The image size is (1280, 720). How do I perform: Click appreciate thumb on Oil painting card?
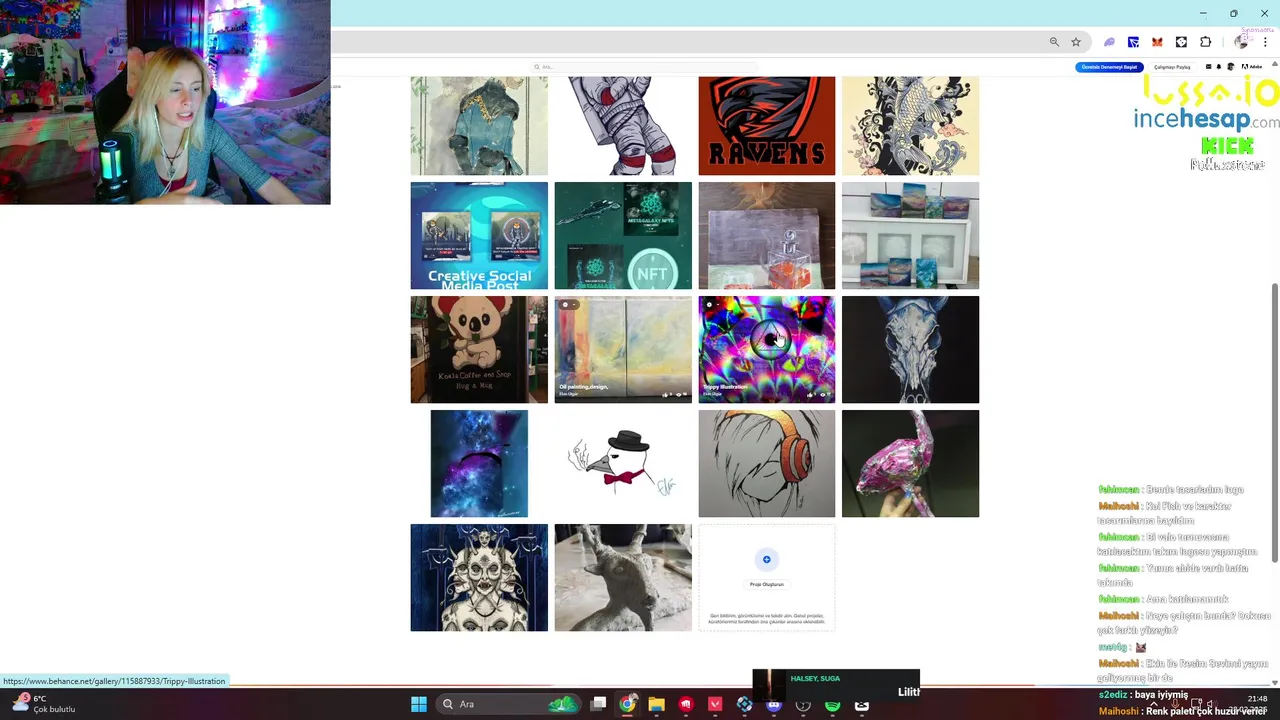pos(666,394)
